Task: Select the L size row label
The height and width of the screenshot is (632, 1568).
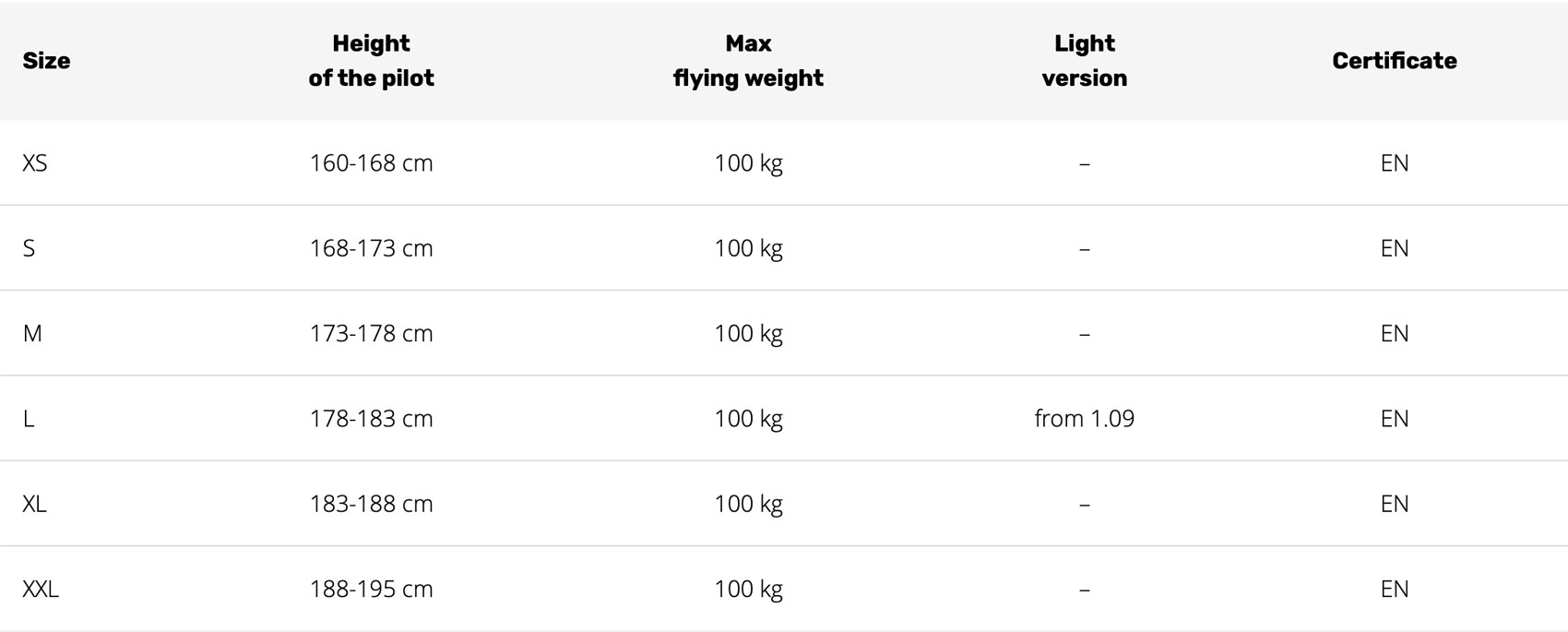Action: click(29, 419)
